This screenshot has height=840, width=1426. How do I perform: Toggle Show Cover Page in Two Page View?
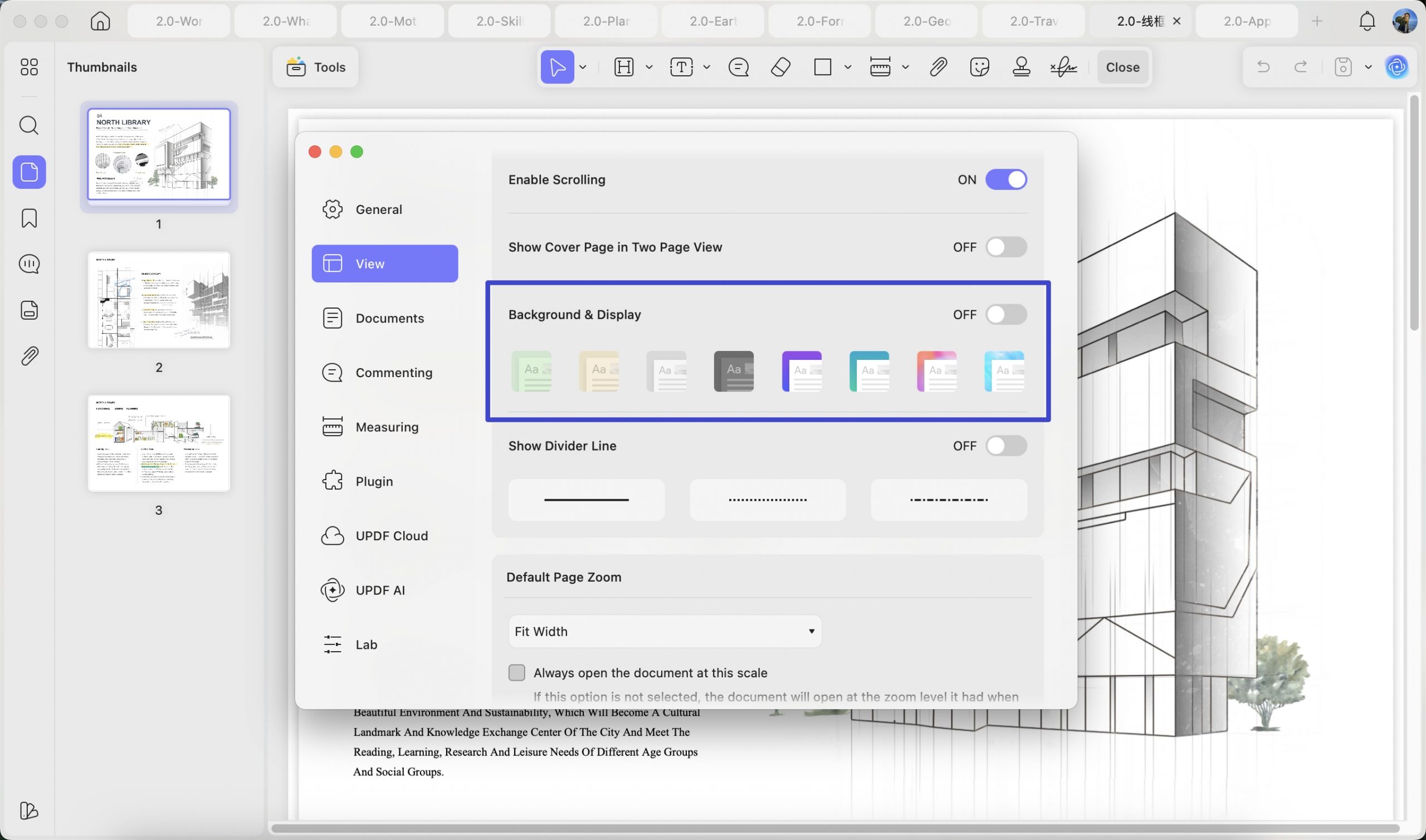[x=1006, y=247]
